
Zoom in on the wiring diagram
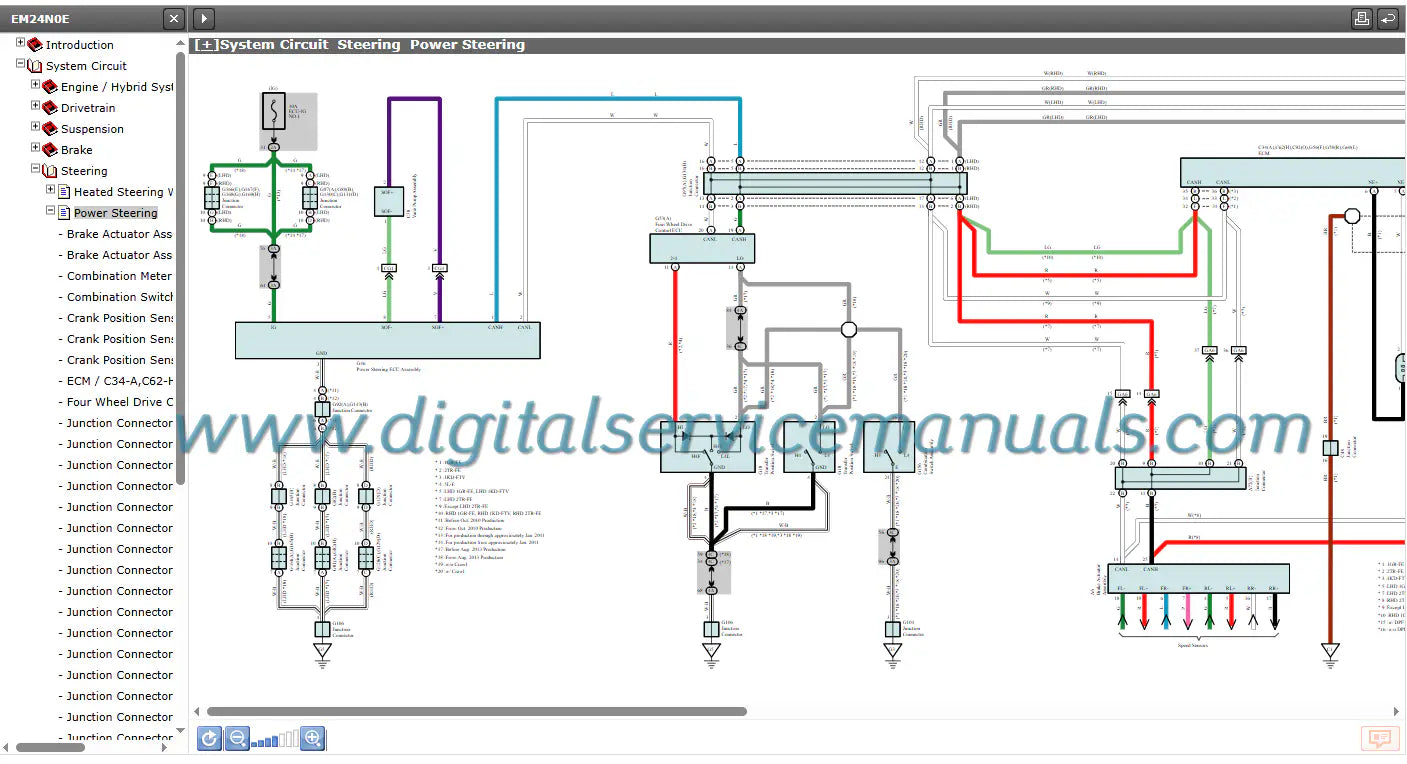313,739
